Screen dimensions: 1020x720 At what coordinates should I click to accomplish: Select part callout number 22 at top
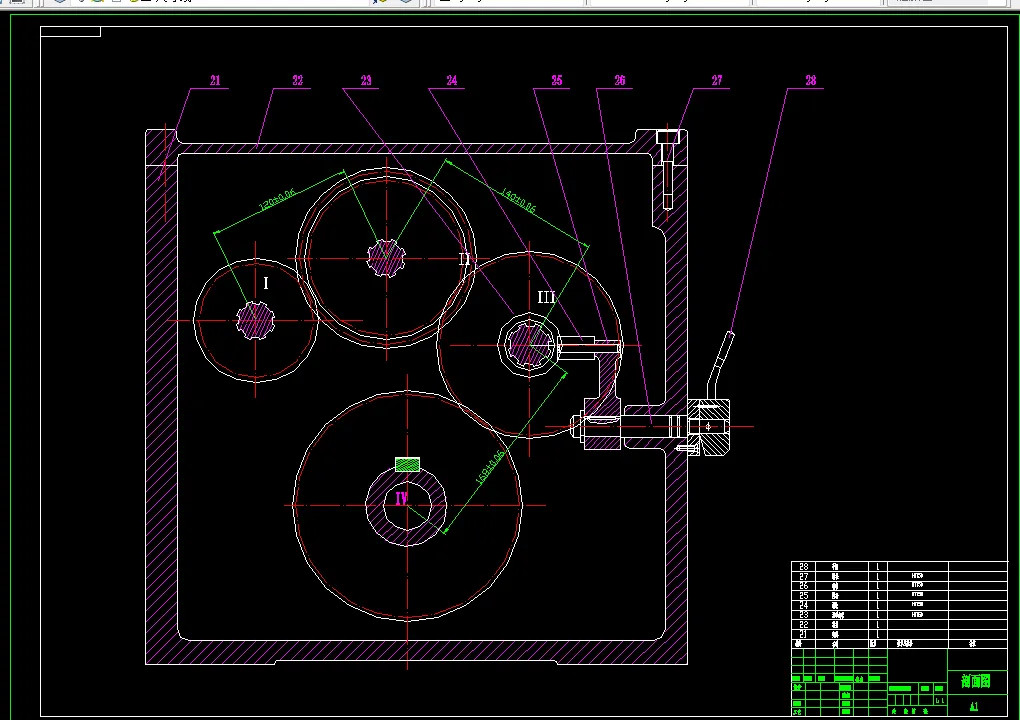click(297, 81)
